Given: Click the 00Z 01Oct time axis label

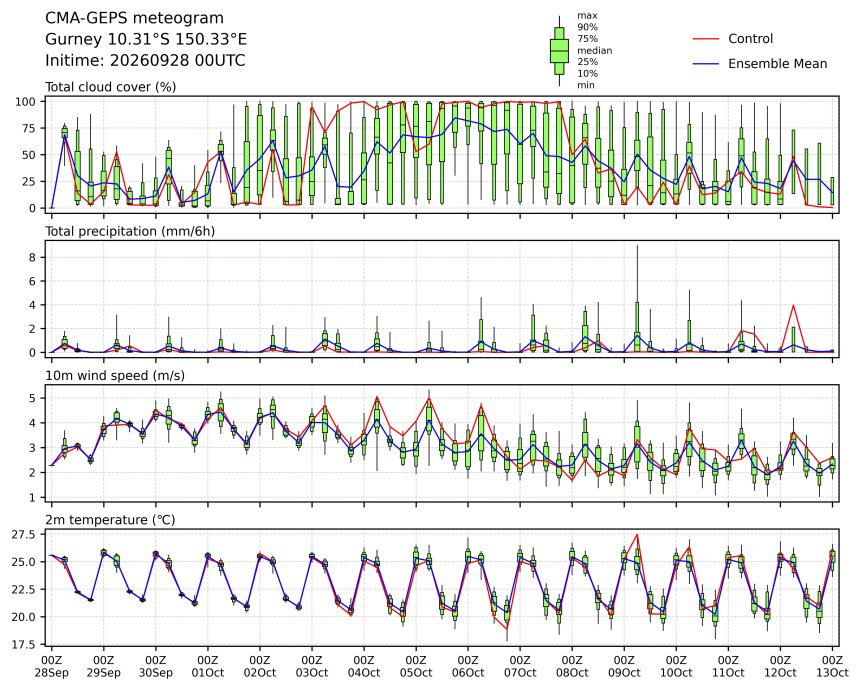Looking at the screenshot, I should [208, 666].
